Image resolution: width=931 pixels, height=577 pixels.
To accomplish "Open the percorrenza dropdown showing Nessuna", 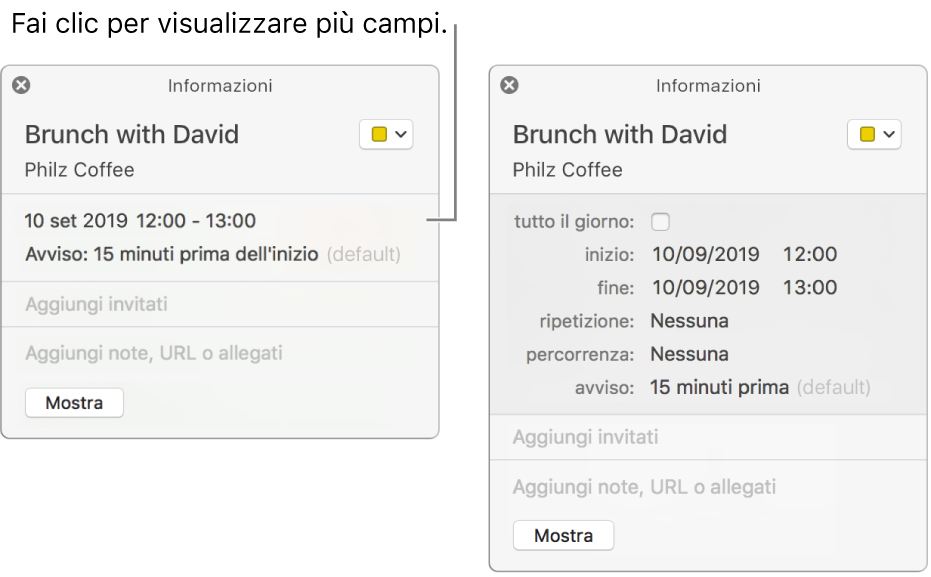I will point(690,354).
